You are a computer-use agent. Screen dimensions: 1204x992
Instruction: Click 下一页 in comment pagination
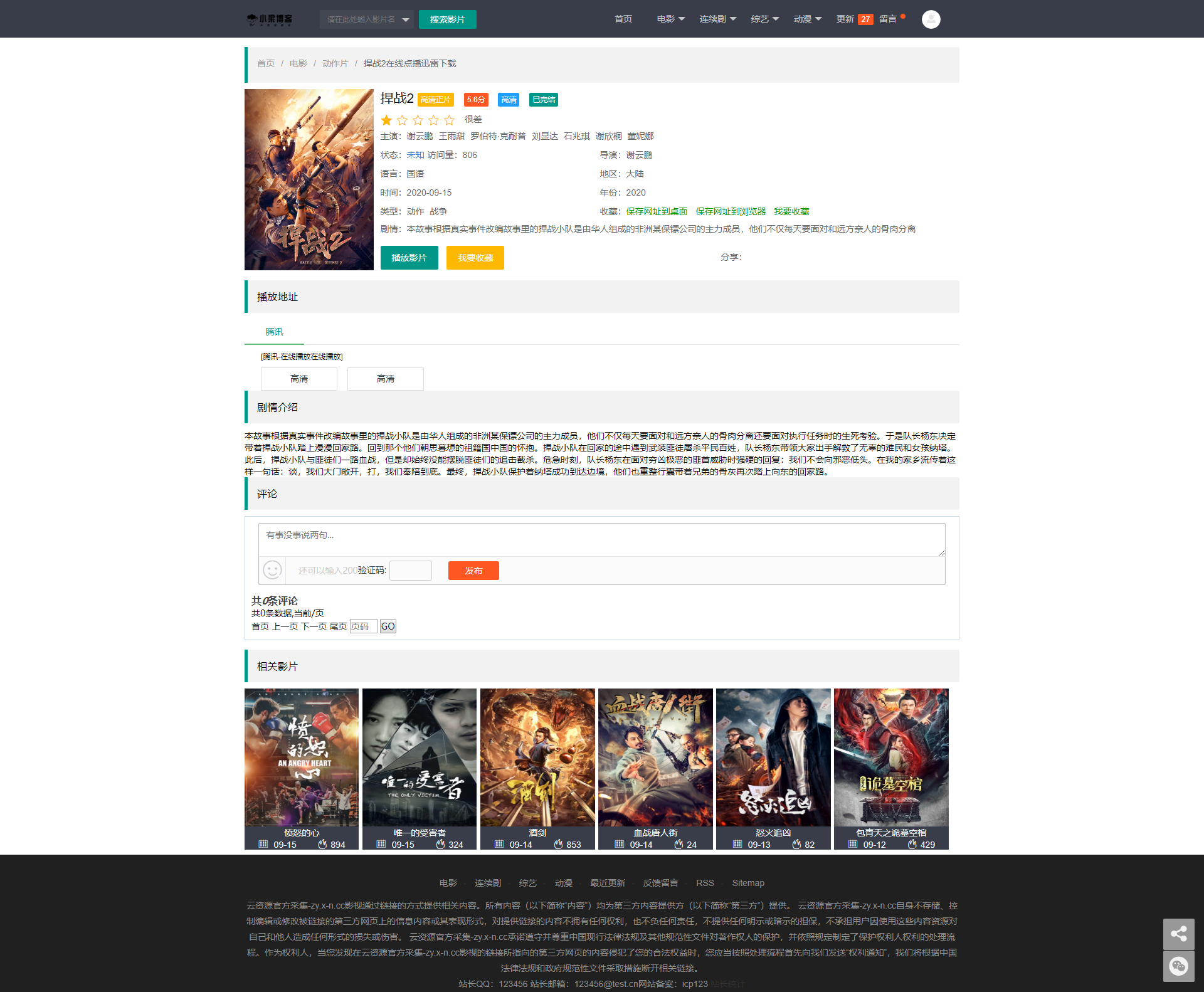(314, 626)
